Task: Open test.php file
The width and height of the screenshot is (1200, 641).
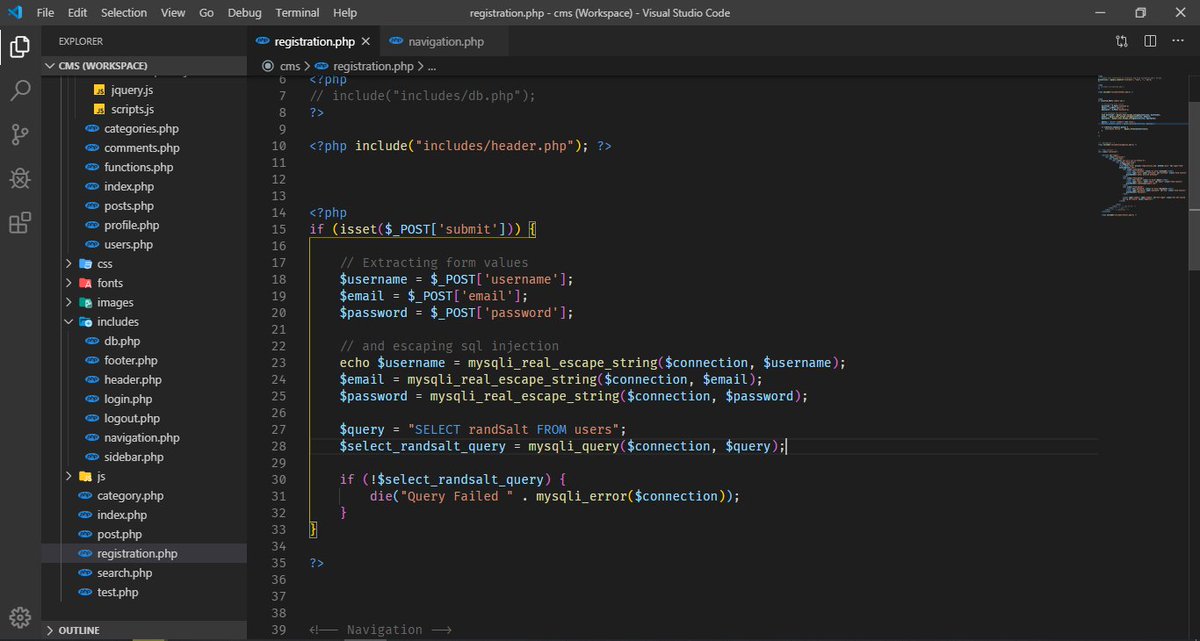Action: pyautogui.click(x=117, y=592)
